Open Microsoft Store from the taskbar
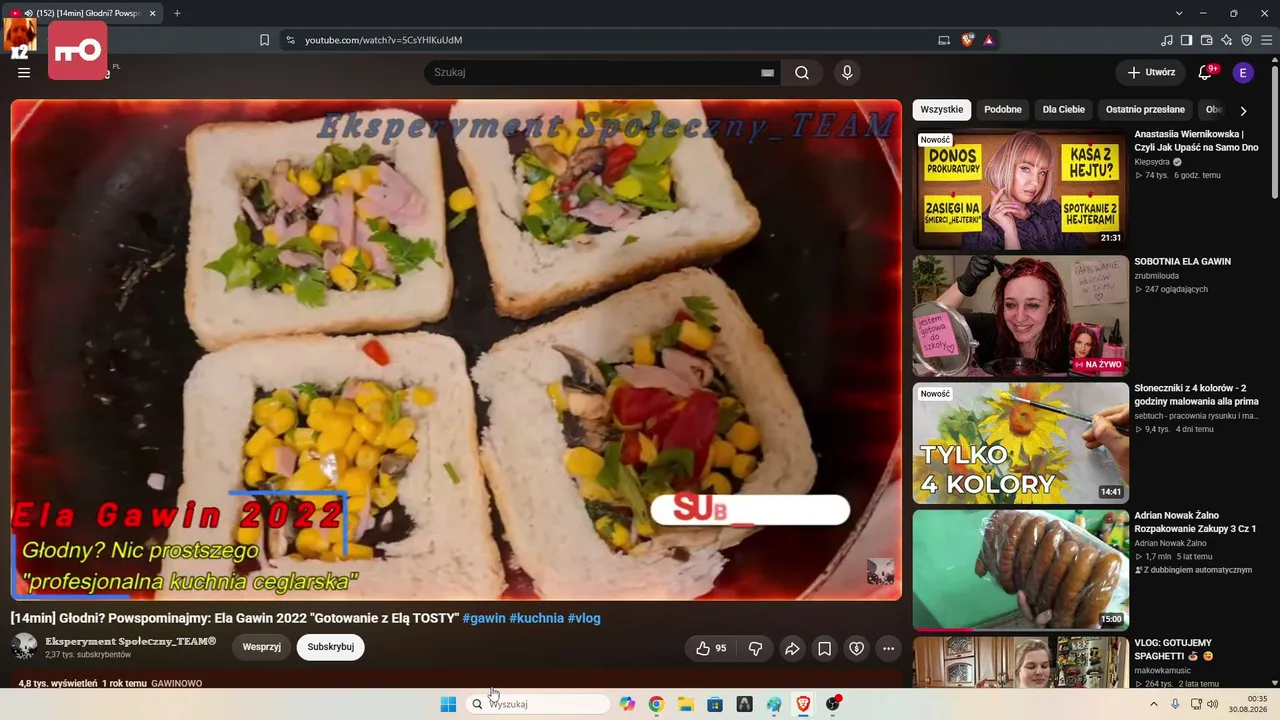The image size is (1280, 720). [x=715, y=704]
